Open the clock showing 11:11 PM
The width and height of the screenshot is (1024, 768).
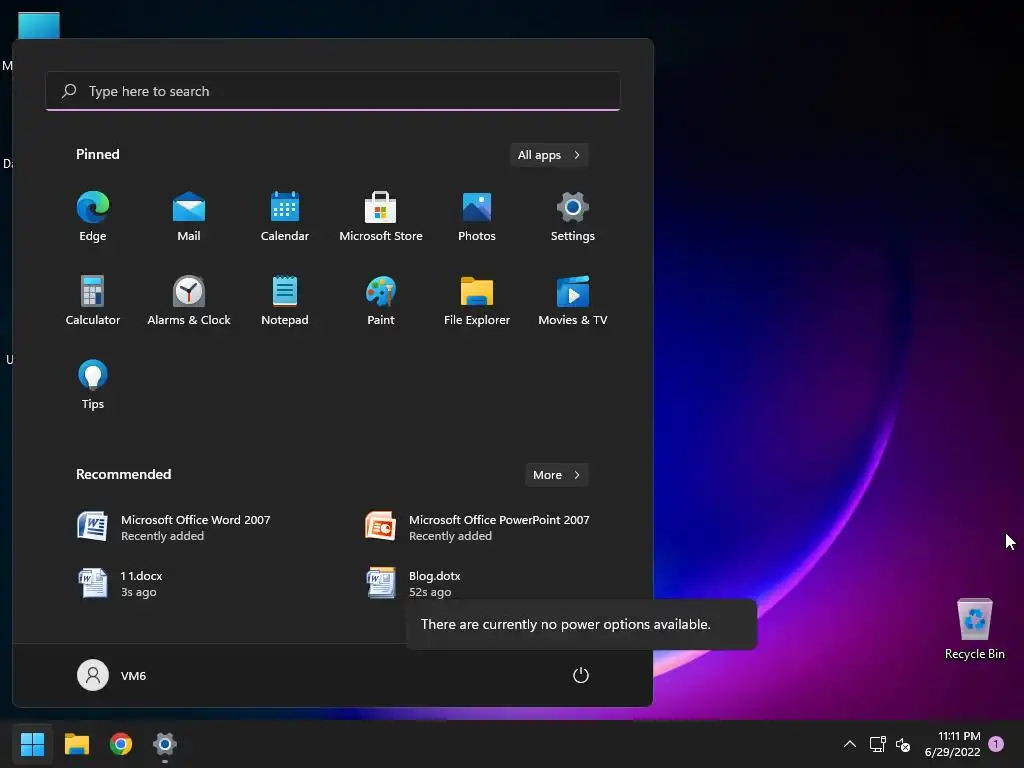pos(953,744)
